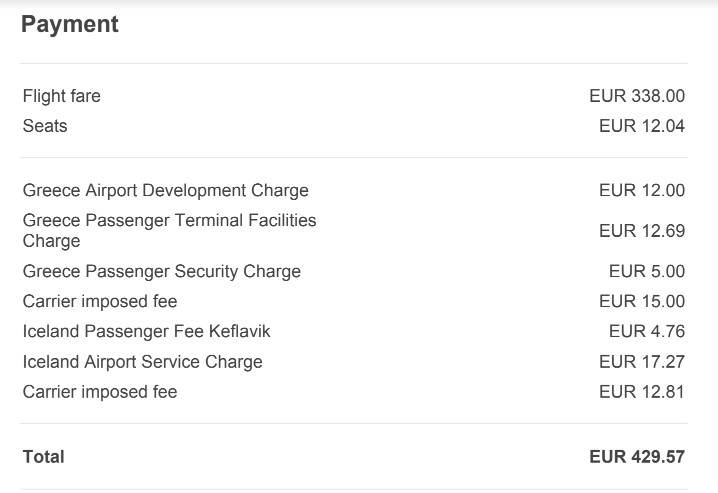Select Iceland Passenger Fee Keflavik label
Viewport: 718px width, 493px height.
(x=147, y=331)
